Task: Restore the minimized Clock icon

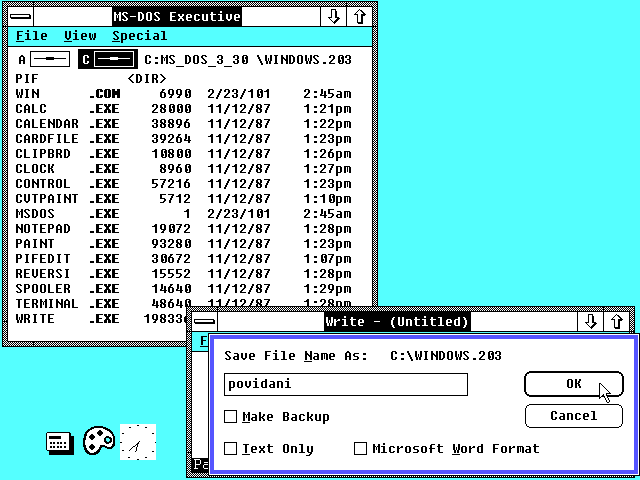Action: 138,442
